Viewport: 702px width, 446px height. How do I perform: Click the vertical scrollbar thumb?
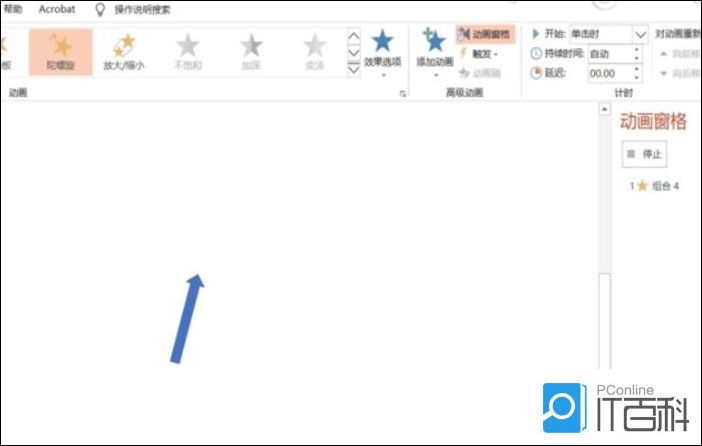coord(604,321)
